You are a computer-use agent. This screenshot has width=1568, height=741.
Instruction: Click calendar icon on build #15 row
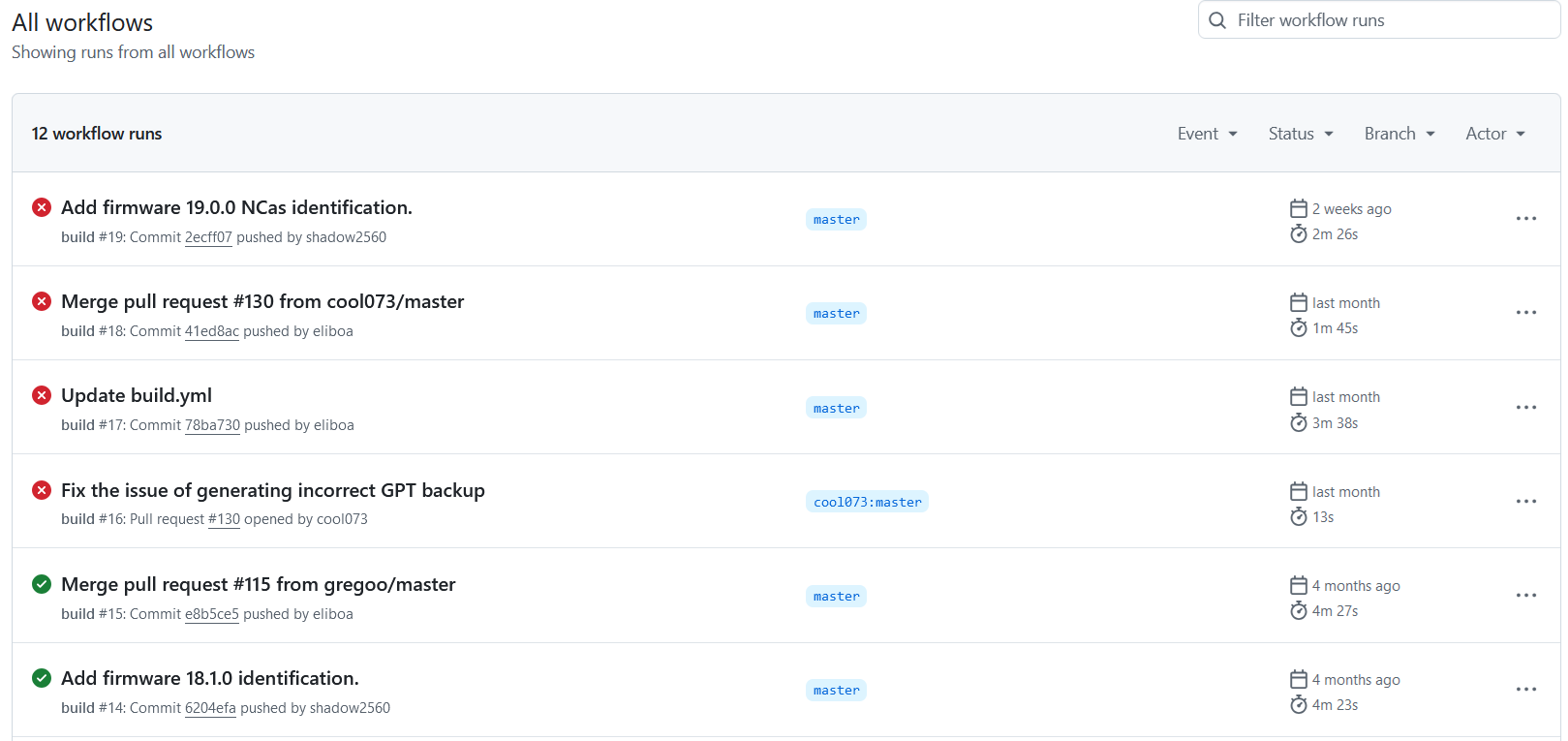1299,585
